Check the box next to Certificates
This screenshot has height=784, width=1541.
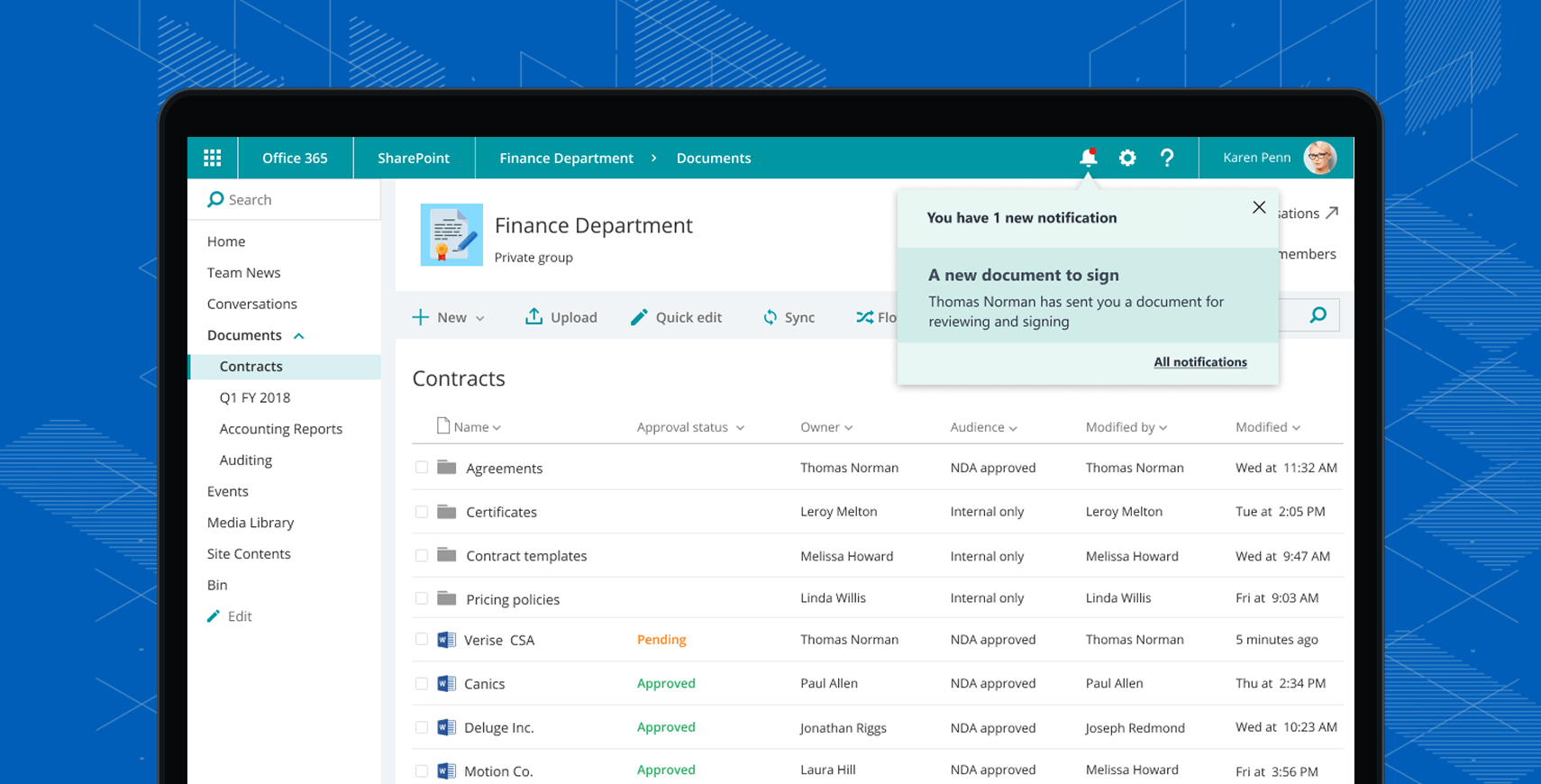(x=422, y=512)
